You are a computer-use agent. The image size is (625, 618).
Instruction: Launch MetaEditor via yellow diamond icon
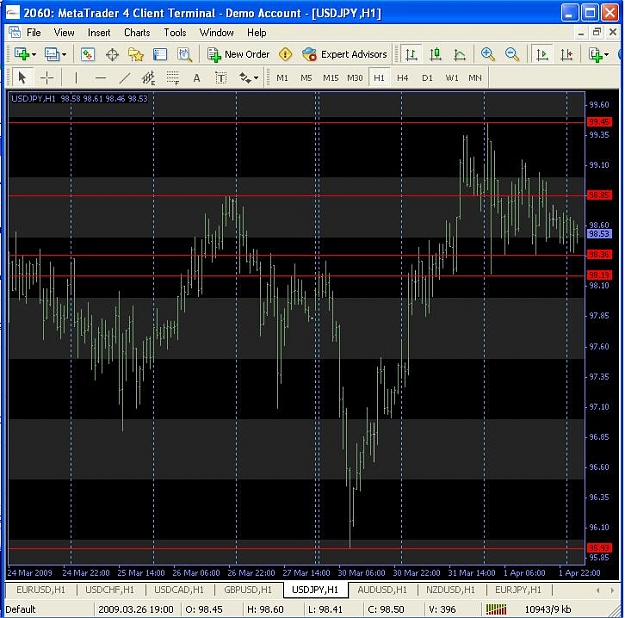[285, 54]
